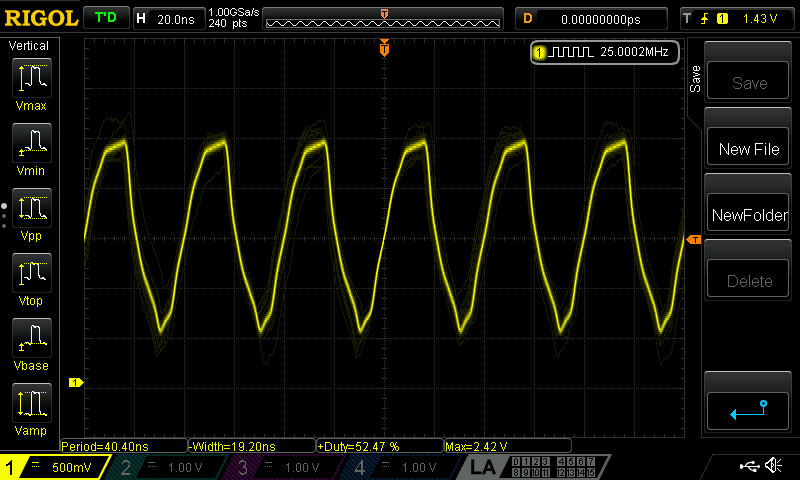Open the LA logic analyzer tab
Viewport: 800px width, 480px height.
click(x=482, y=467)
